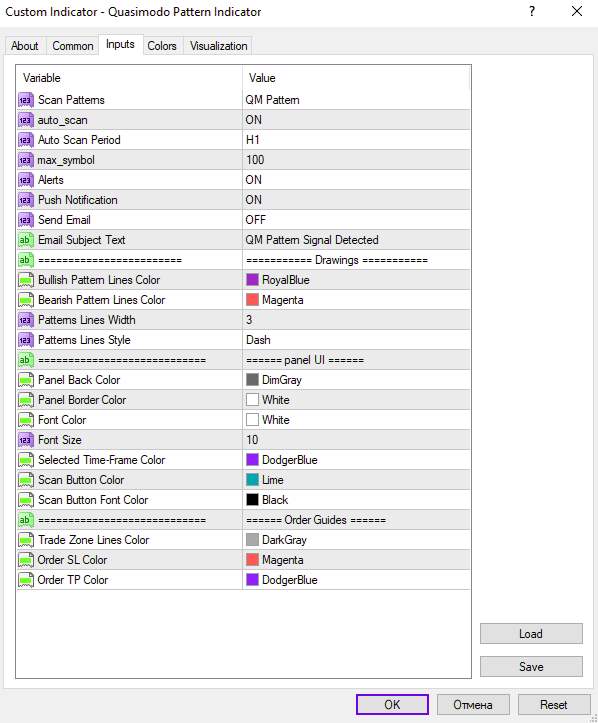This screenshot has width=598, height=723.
Task: Open the Patterns Lines Style Dash value
Action: (x=356, y=340)
